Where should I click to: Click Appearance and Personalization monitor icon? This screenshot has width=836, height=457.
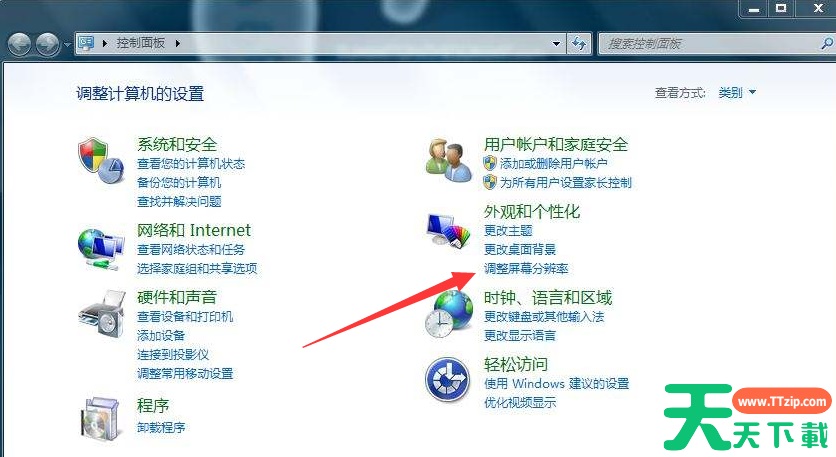click(x=448, y=229)
